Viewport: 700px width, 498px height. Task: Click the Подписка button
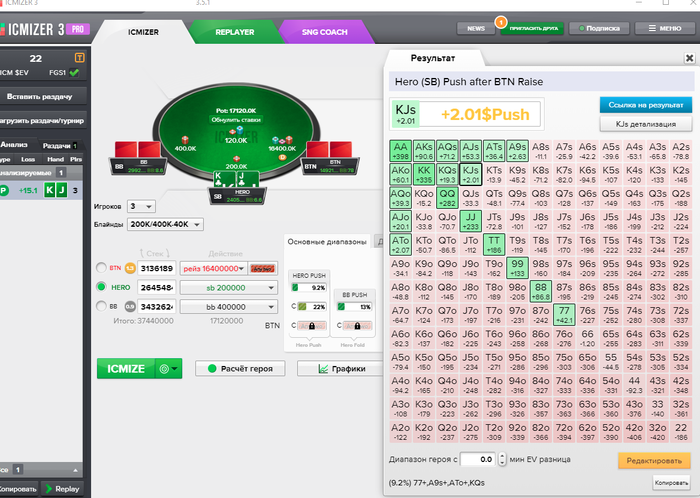[599, 28]
